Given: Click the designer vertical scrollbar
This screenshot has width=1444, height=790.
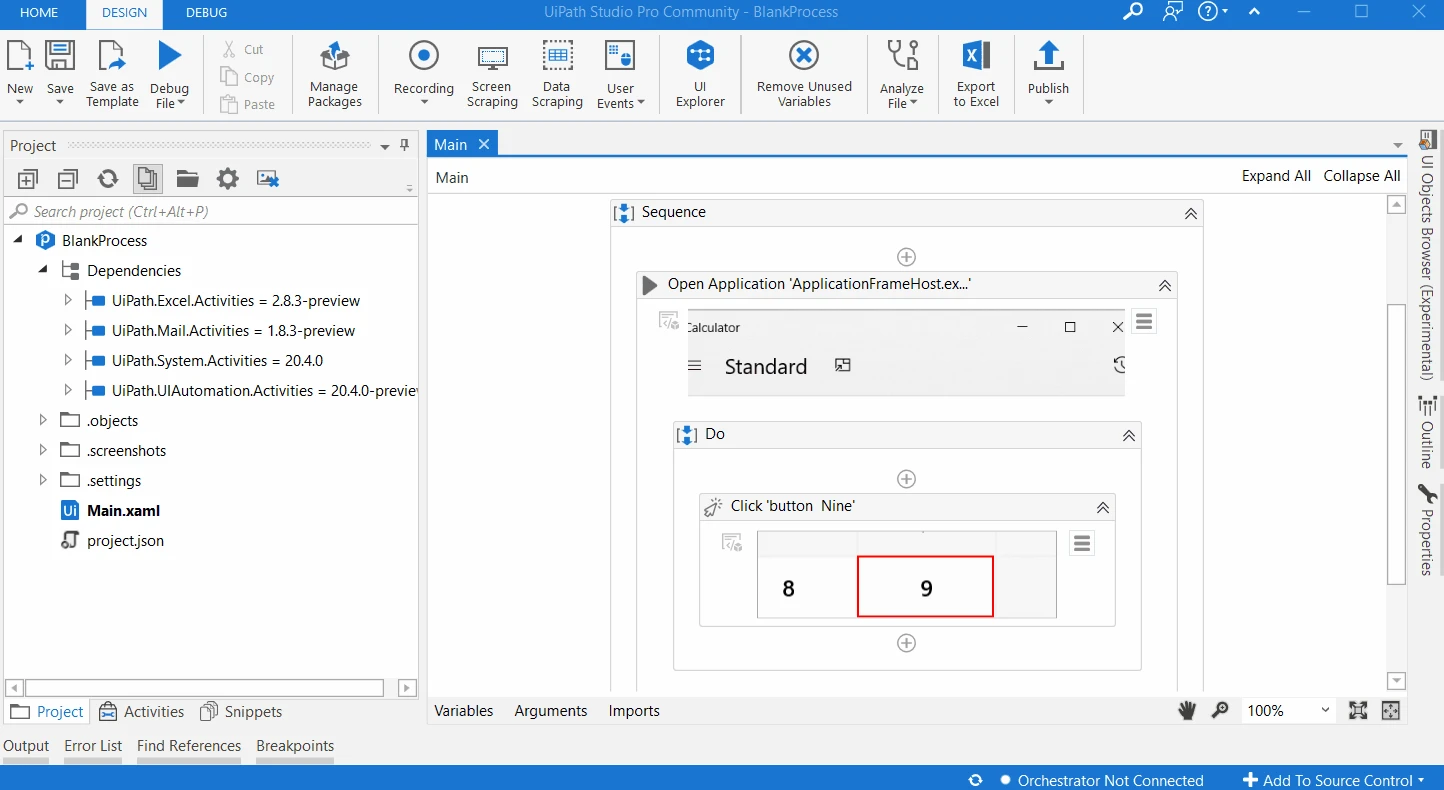Looking at the screenshot, I should tap(1397, 443).
